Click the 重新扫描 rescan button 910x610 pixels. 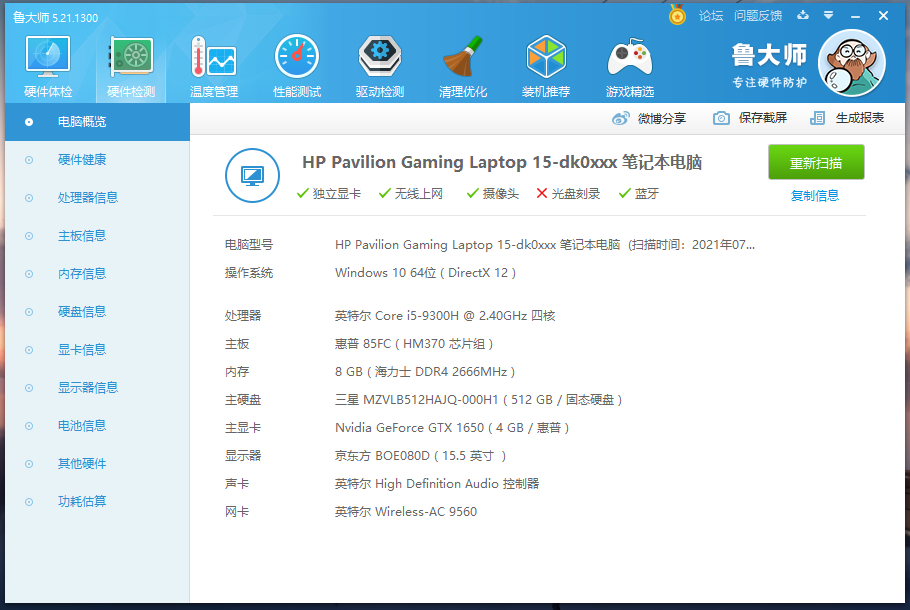[x=816, y=163]
